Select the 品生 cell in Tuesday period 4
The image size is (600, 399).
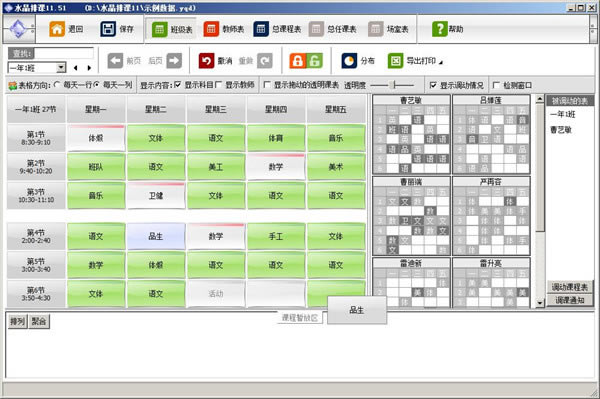pyautogui.click(x=156, y=236)
